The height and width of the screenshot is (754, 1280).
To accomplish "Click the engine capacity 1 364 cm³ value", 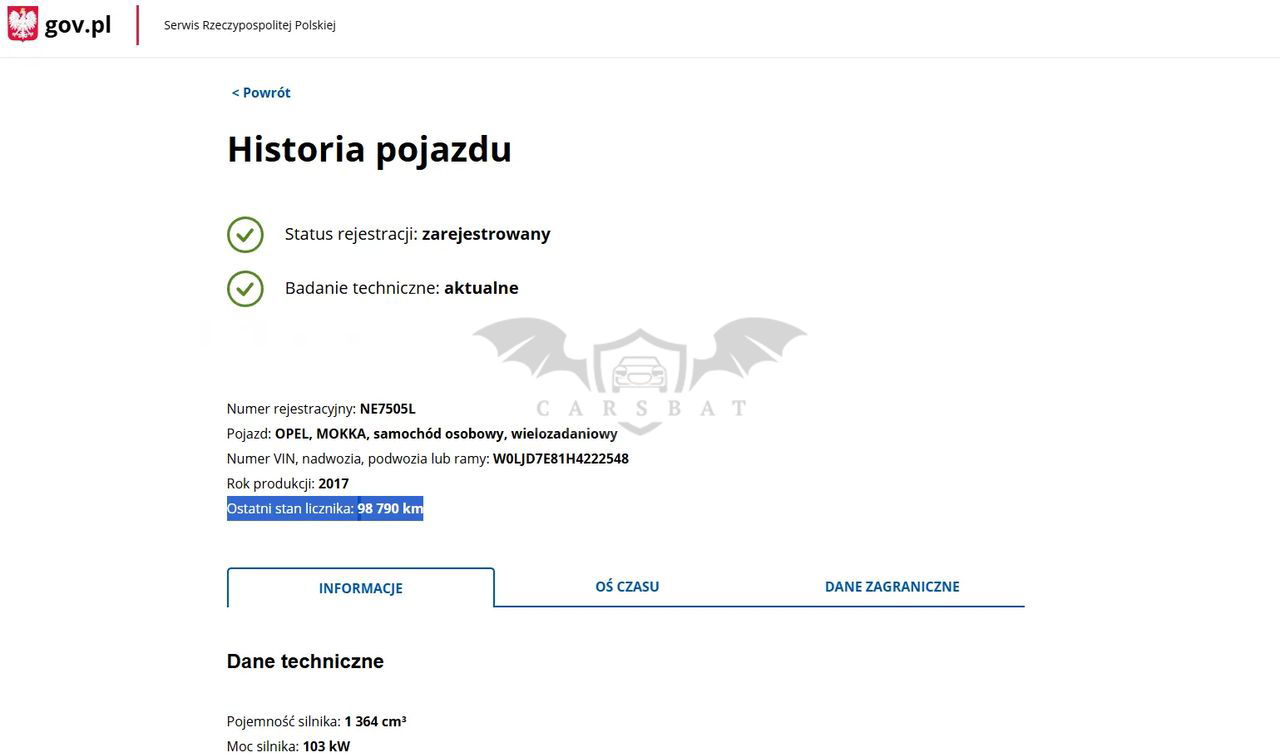I will [375, 722].
